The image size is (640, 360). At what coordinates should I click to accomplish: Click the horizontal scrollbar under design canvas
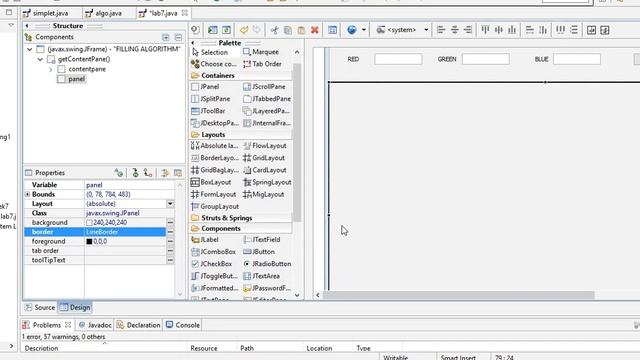pos(459,295)
